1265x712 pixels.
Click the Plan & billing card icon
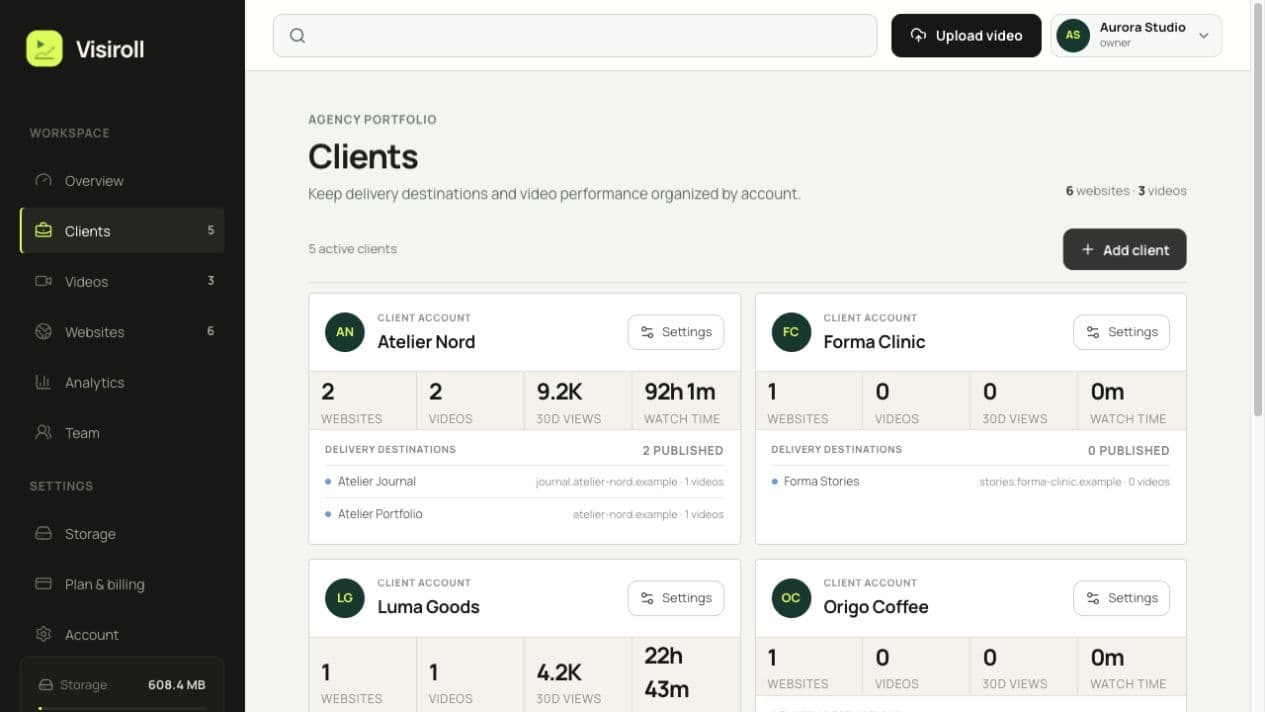[x=43, y=584]
